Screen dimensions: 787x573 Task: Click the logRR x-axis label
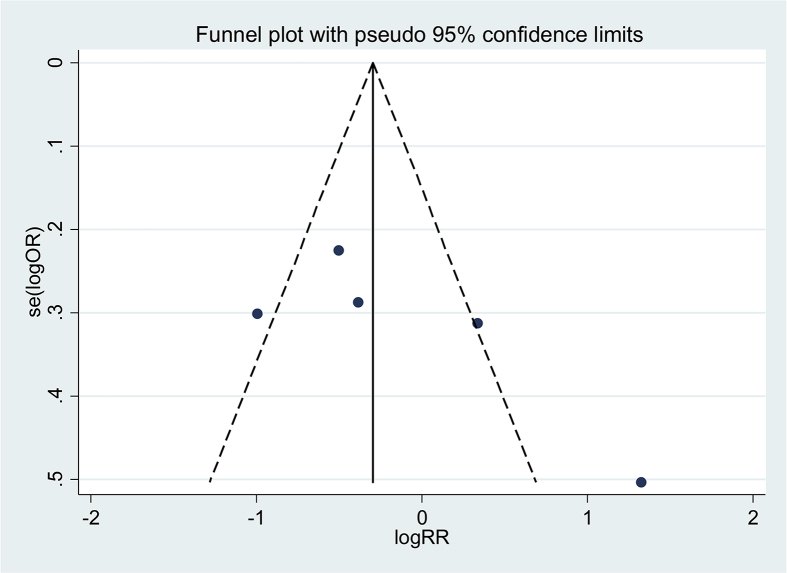point(421,541)
